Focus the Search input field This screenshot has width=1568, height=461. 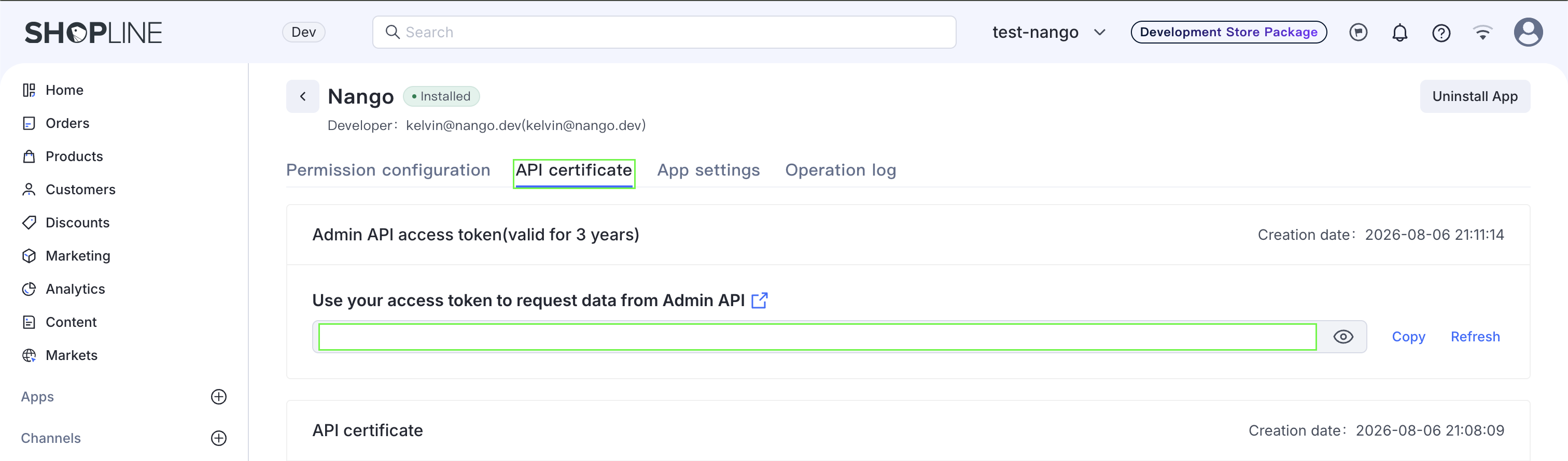(664, 32)
